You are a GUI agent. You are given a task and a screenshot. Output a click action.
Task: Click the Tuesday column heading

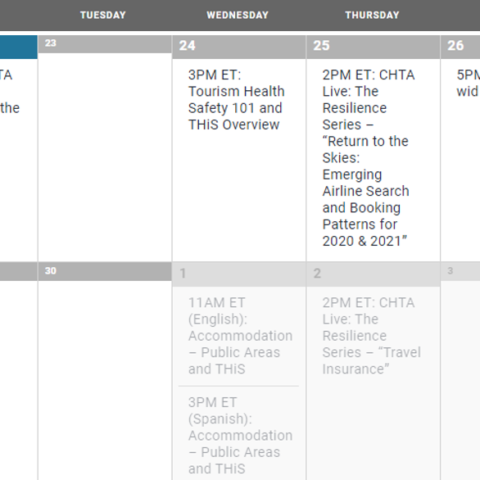[x=103, y=15]
